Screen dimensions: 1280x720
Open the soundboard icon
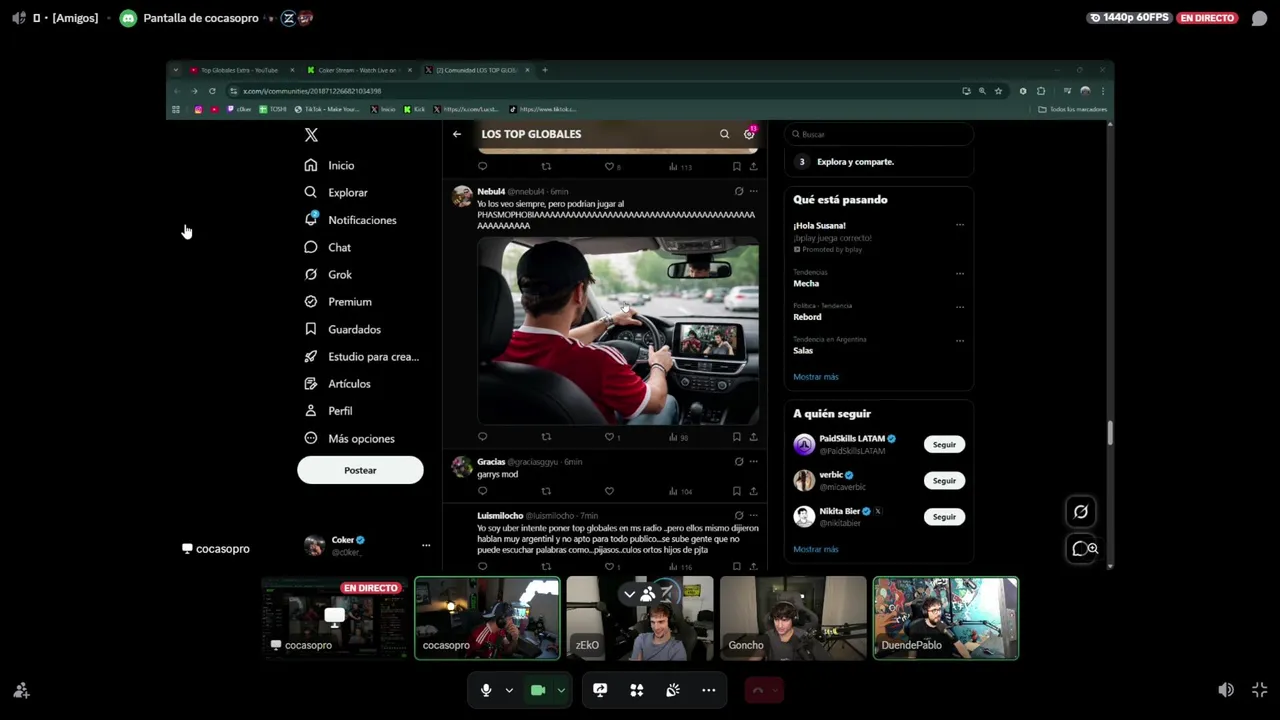pos(673,690)
